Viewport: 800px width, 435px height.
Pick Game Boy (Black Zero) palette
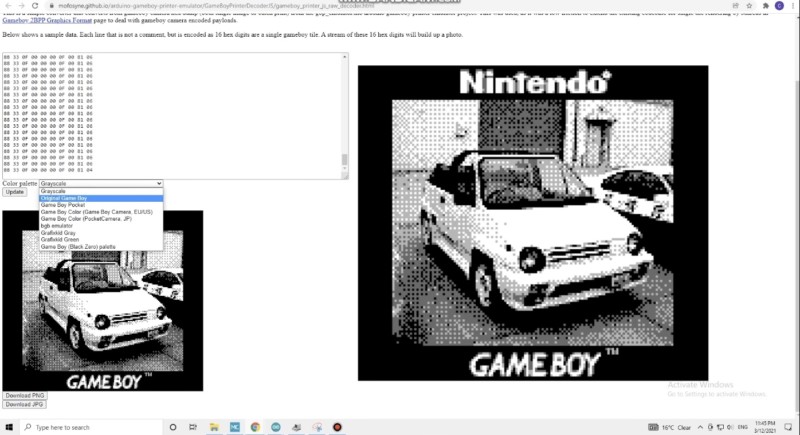pos(101,246)
